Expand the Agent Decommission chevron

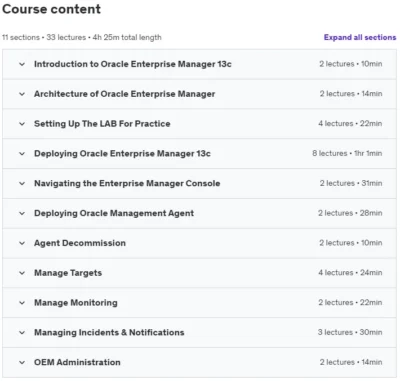22,243
